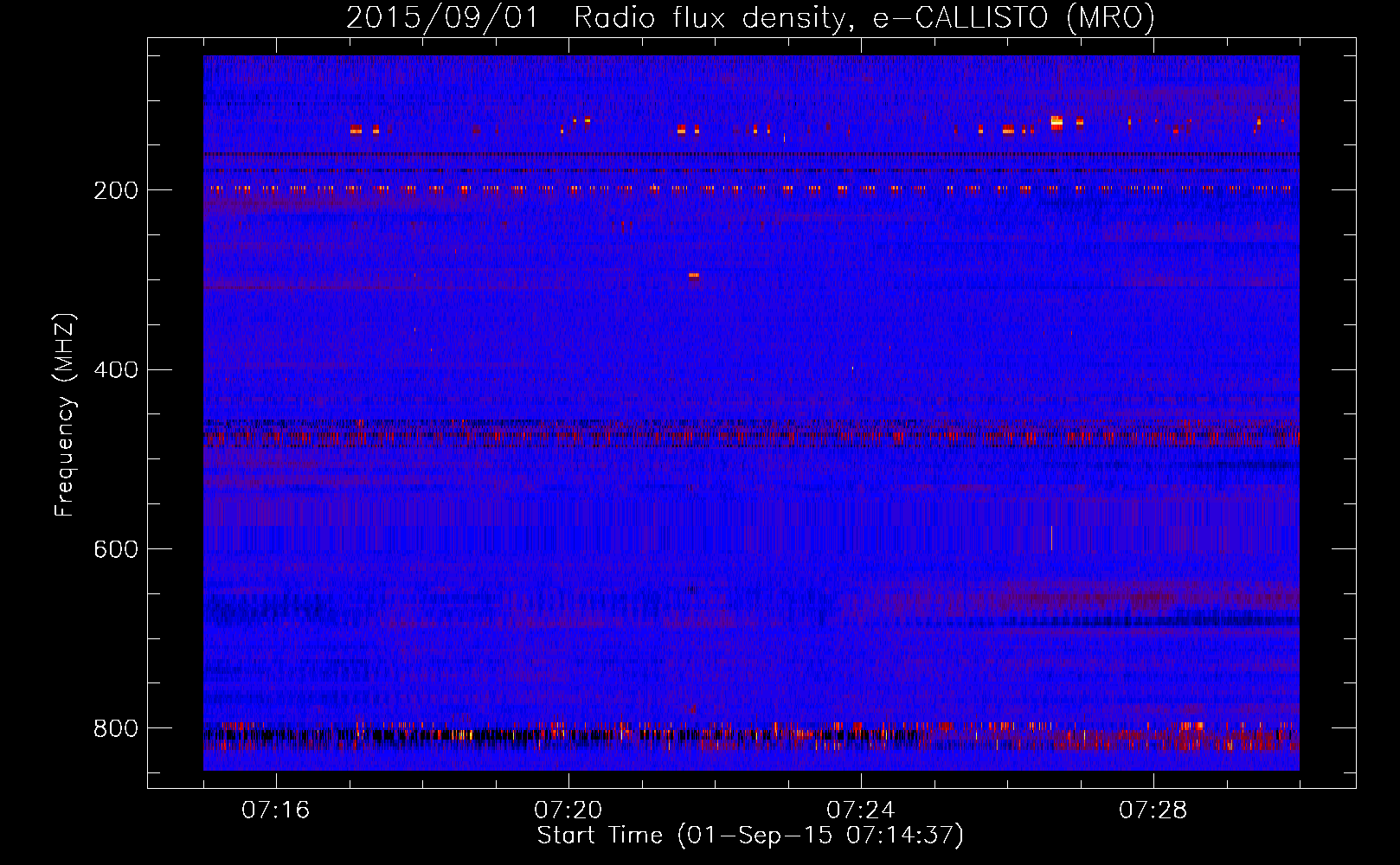Click the 07:28 time tick label
This screenshot has height=865, width=1400.
1153,811
